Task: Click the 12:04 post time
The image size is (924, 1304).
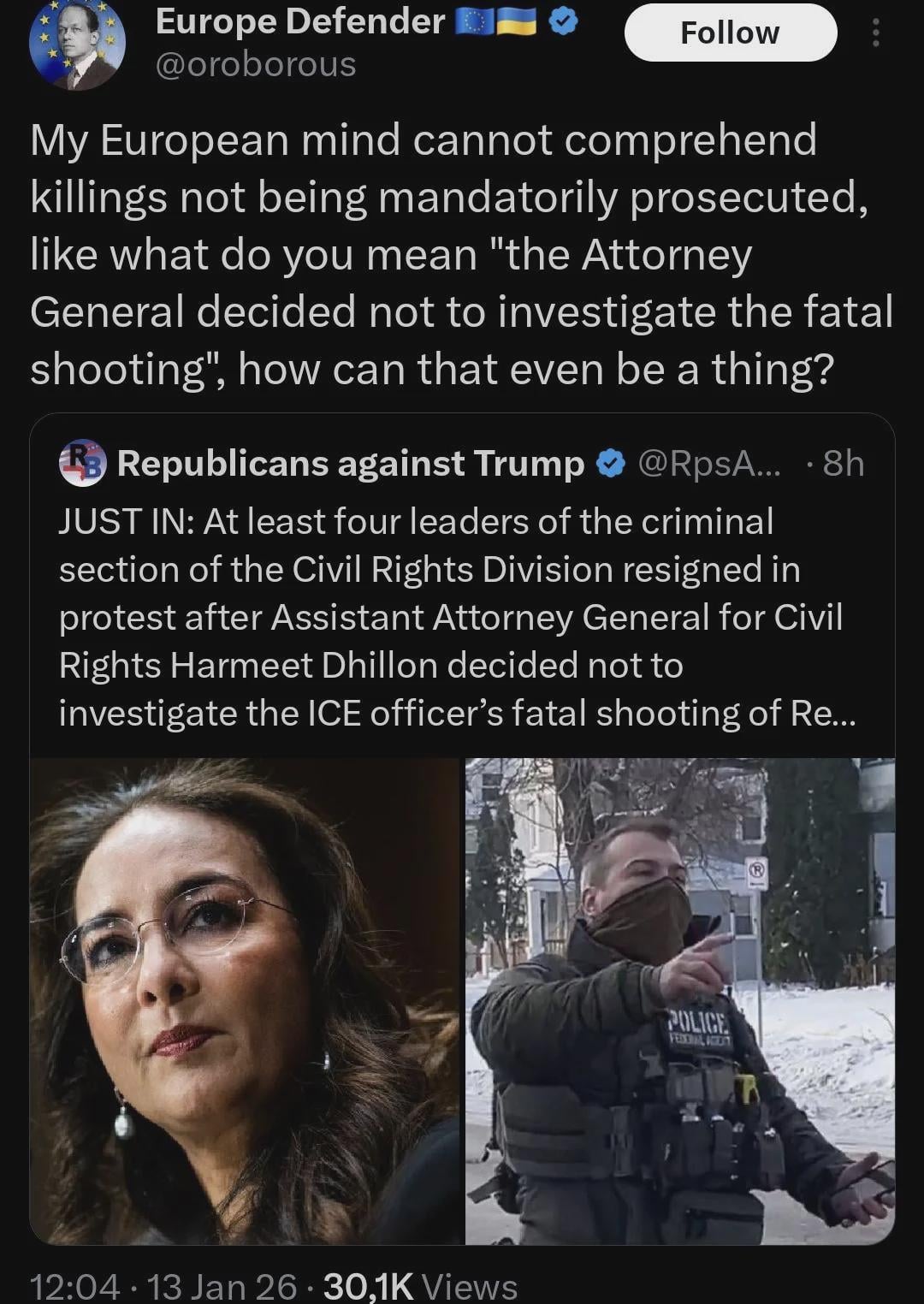Action: [x=75, y=1286]
